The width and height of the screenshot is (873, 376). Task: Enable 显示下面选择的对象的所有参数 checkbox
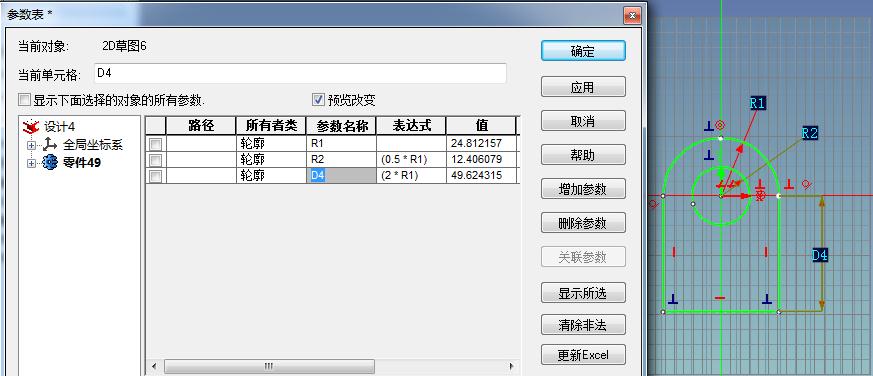(24, 100)
